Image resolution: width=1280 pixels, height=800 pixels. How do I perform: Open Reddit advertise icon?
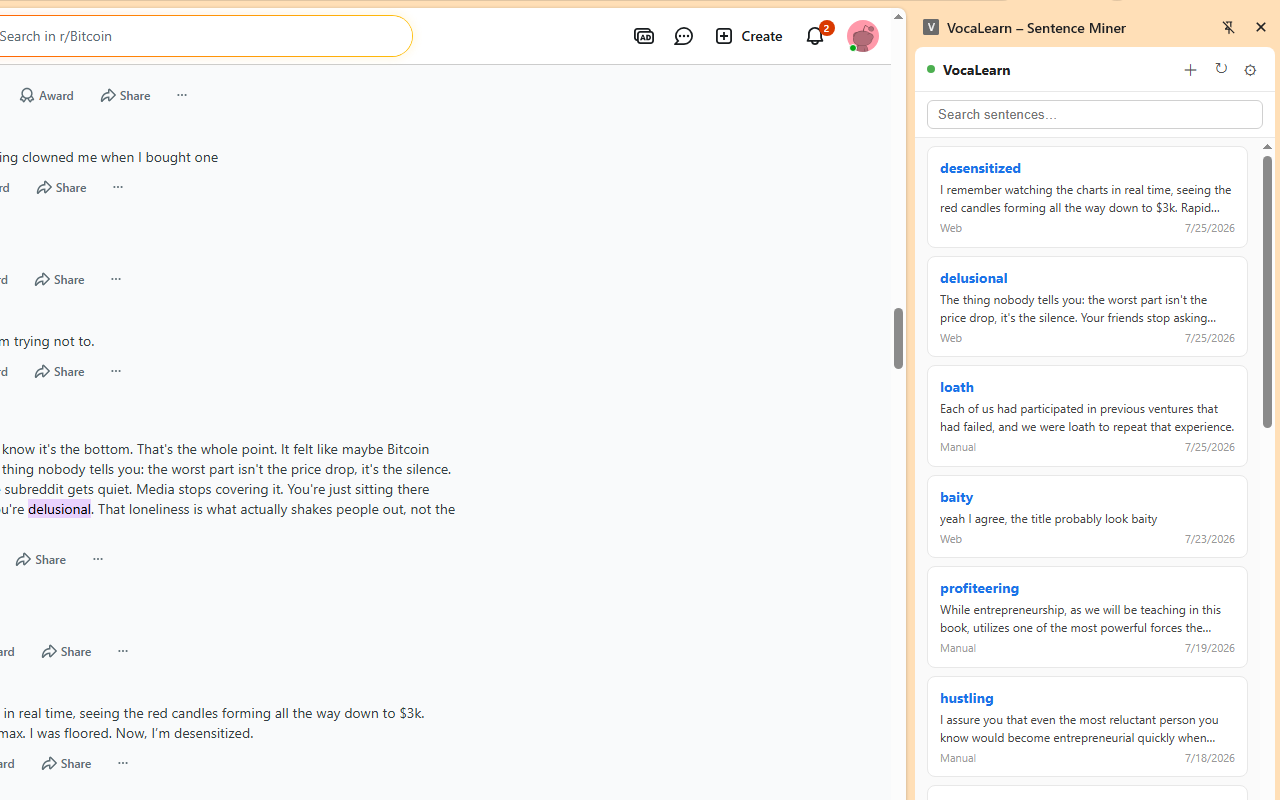[644, 36]
